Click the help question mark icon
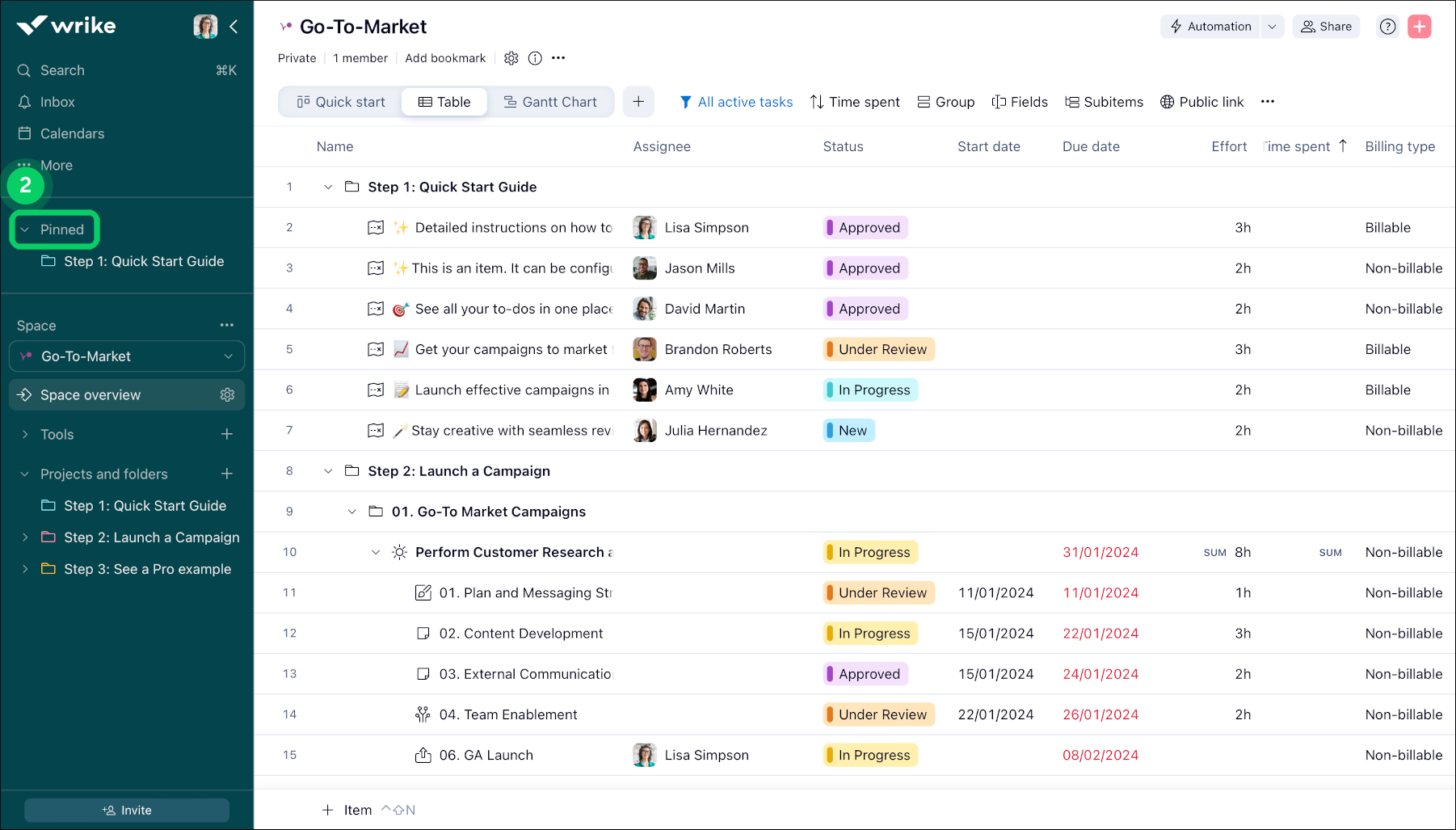This screenshot has height=830, width=1456. click(1387, 27)
